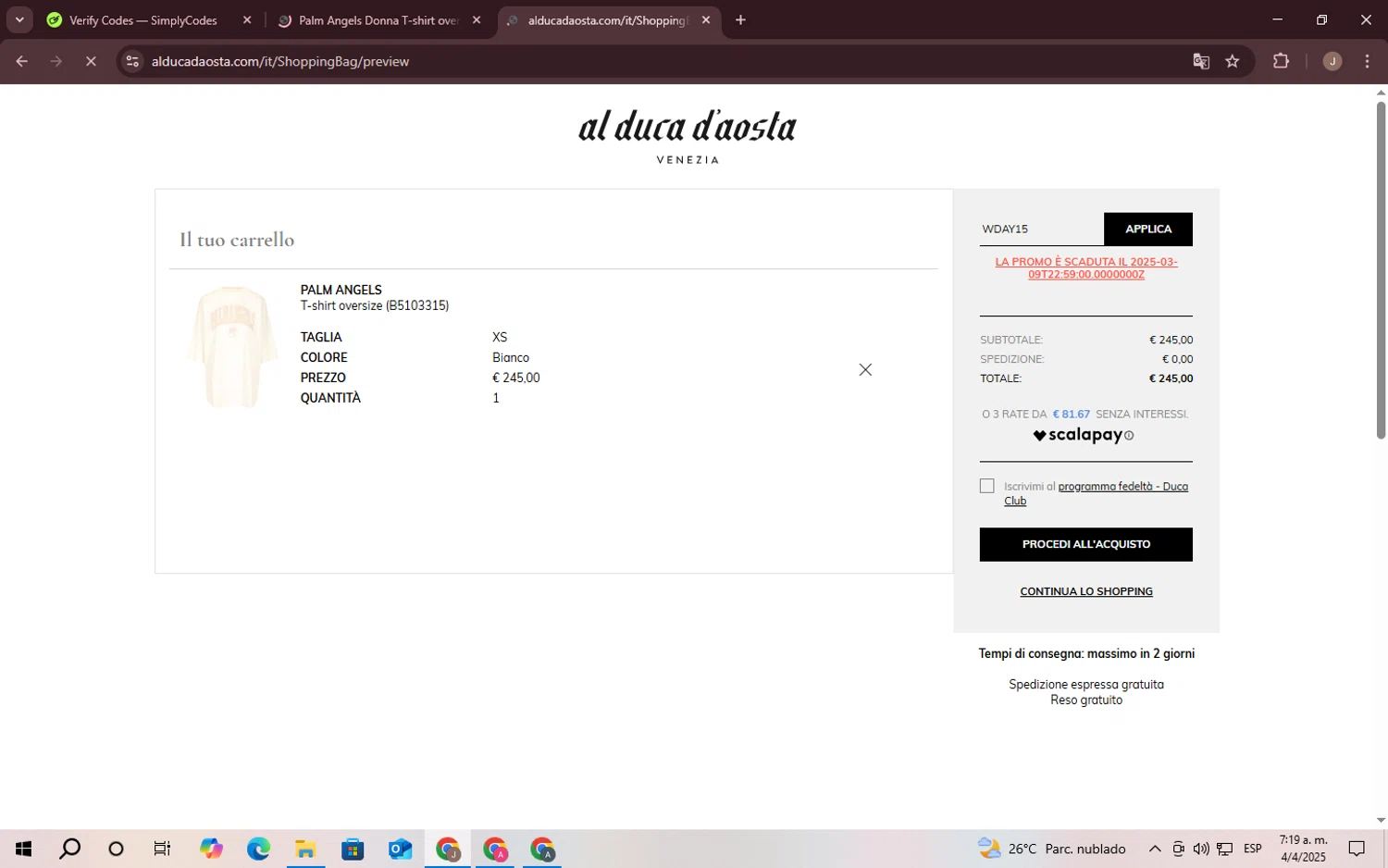Click the page vertical scrollbar
Image resolution: width=1388 pixels, height=868 pixels.
[1381, 269]
